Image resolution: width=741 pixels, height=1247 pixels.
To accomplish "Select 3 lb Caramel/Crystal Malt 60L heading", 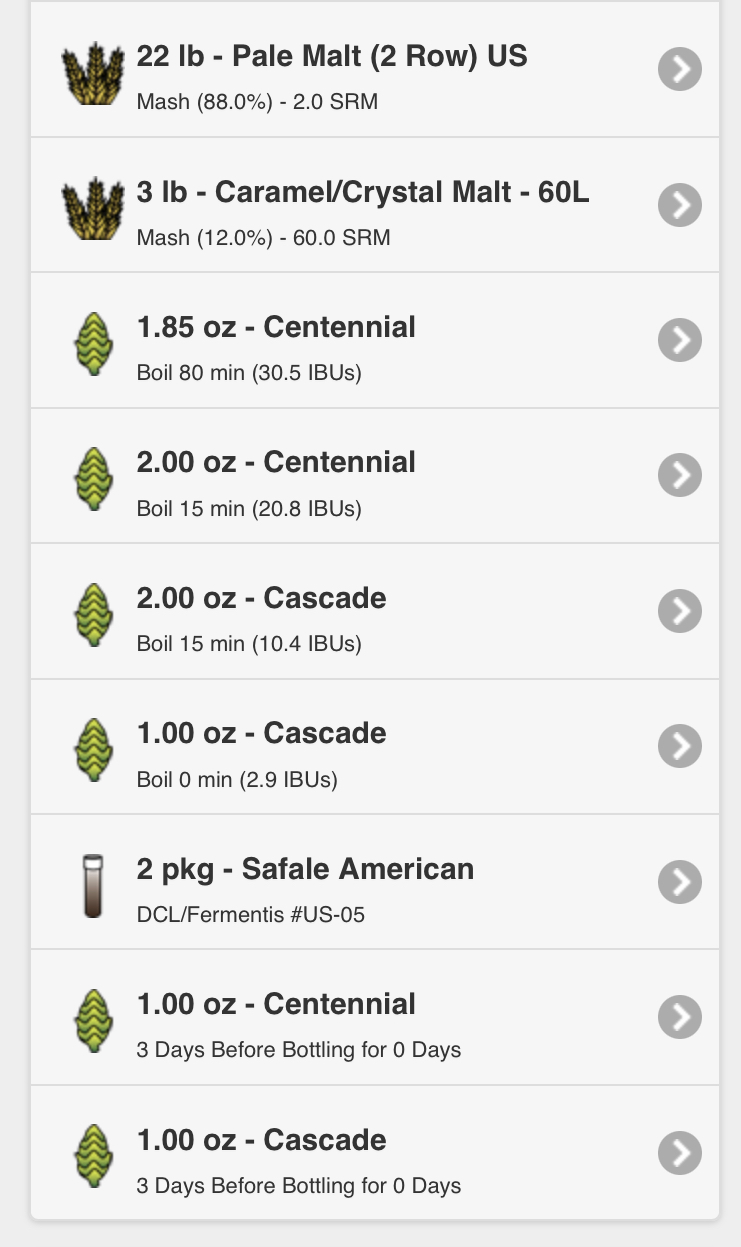I will tap(363, 192).
